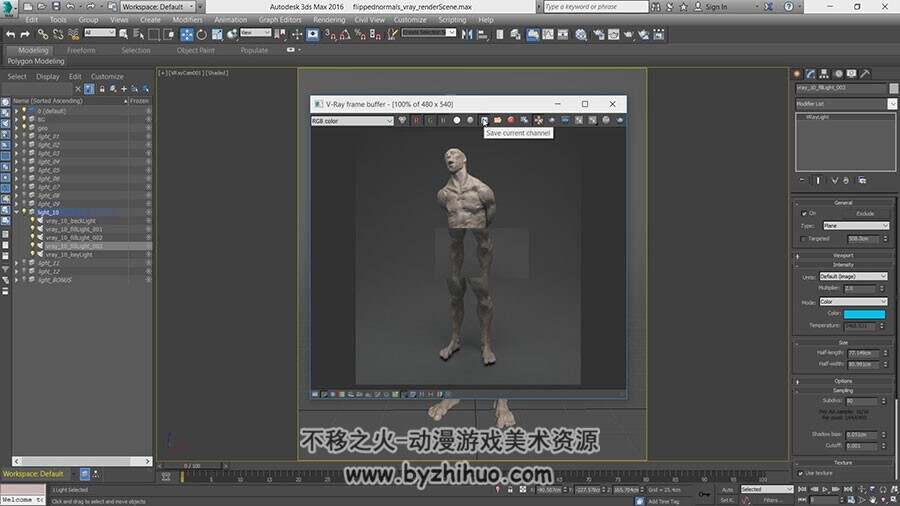Select VRayLight in the modifier stack

[817, 117]
